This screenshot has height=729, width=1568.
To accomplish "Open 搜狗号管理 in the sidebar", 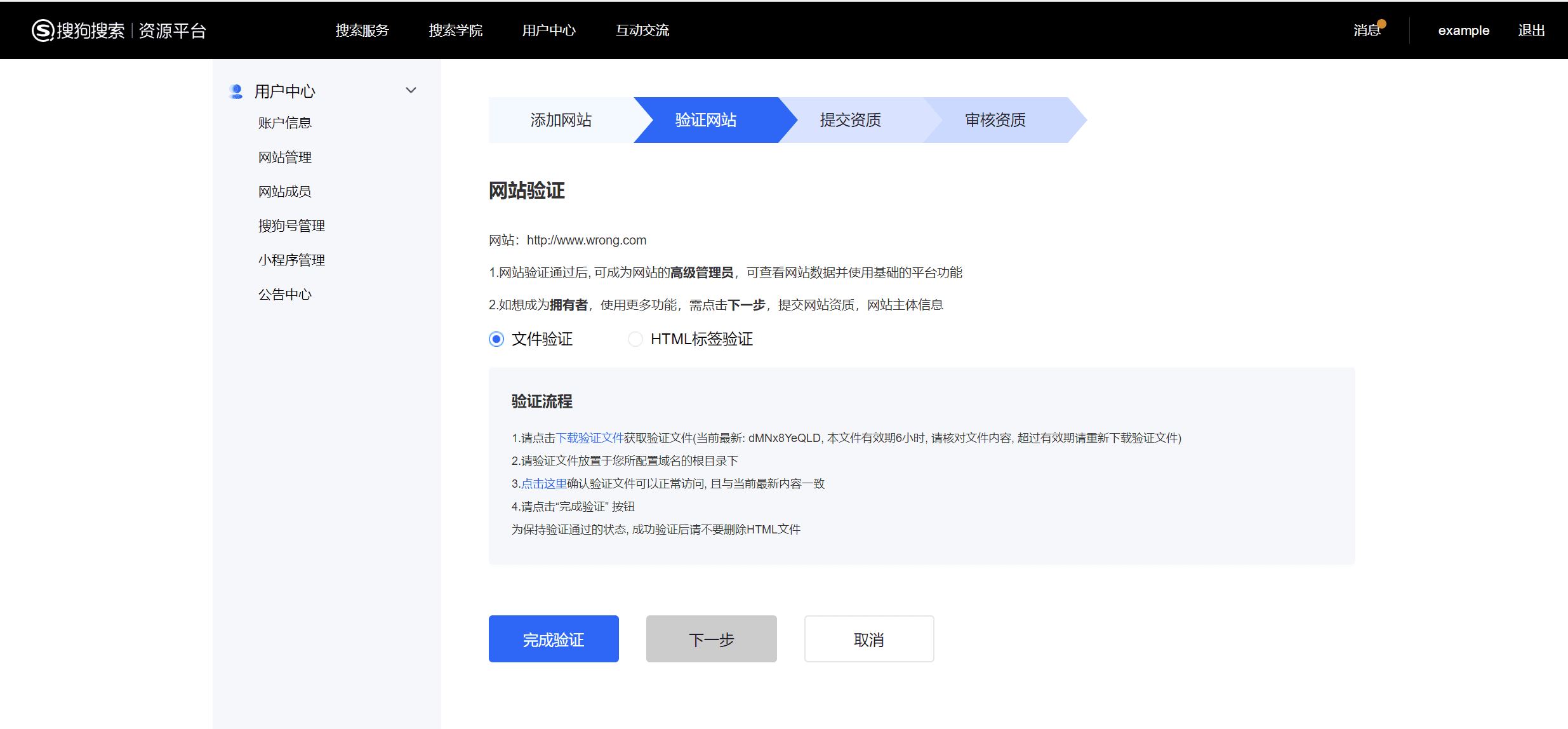I will pos(291,226).
